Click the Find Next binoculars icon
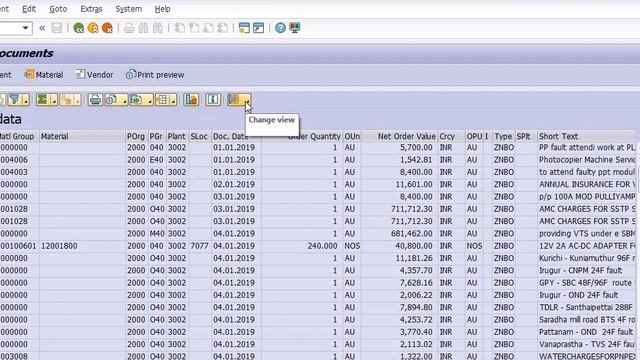The height and width of the screenshot is (360, 640). pos(158,28)
